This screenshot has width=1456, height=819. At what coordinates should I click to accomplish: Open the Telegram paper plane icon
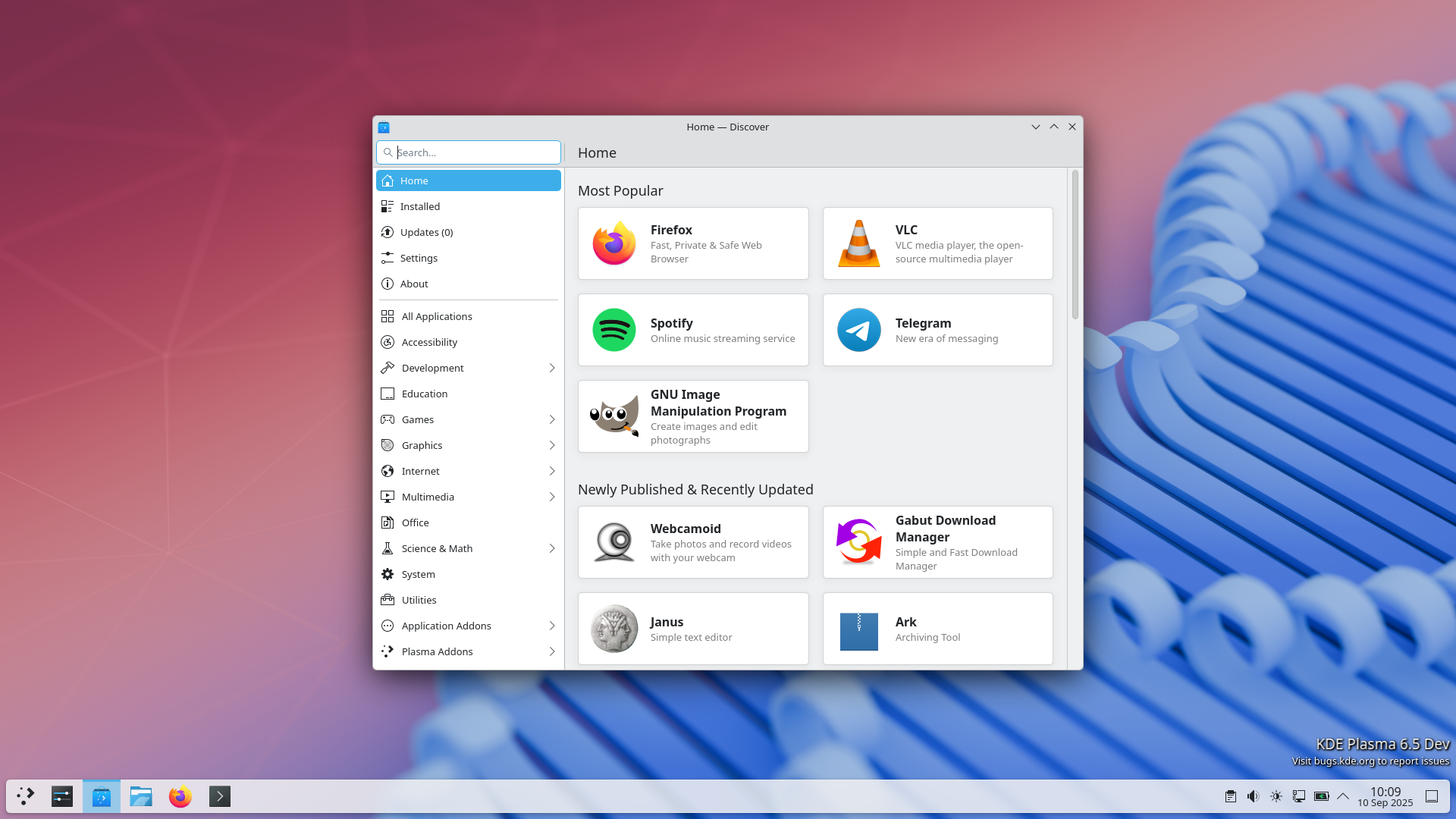858,330
